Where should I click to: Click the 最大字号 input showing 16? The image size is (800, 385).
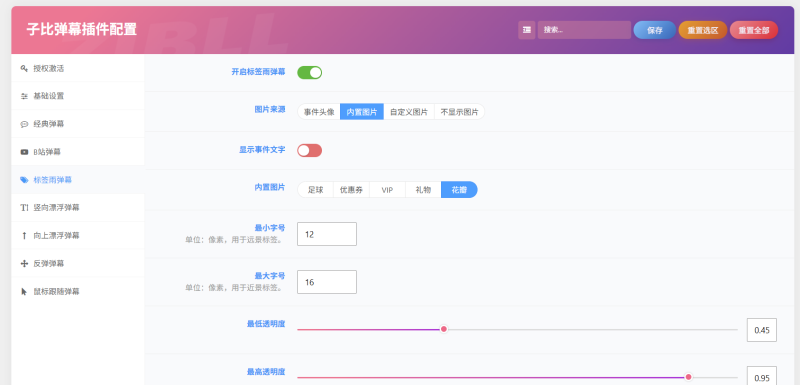pyautogui.click(x=327, y=282)
